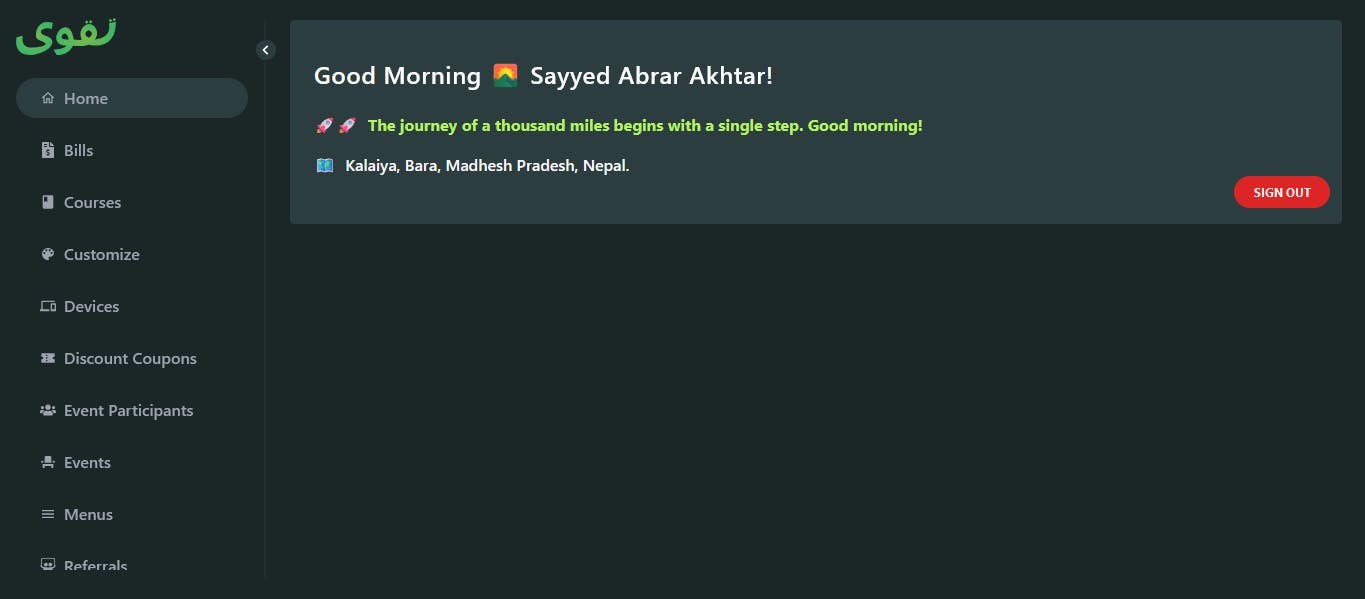Click the Menus hamburger lines icon
Screen dimensions: 1365x599
click(47, 514)
